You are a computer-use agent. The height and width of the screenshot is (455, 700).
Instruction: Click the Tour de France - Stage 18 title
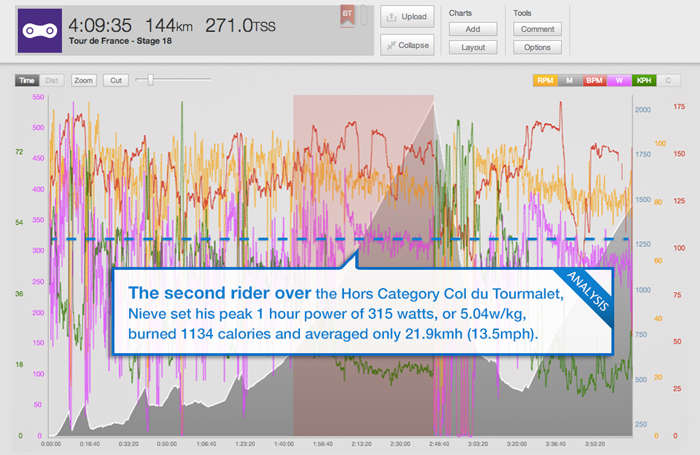coord(120,41)
